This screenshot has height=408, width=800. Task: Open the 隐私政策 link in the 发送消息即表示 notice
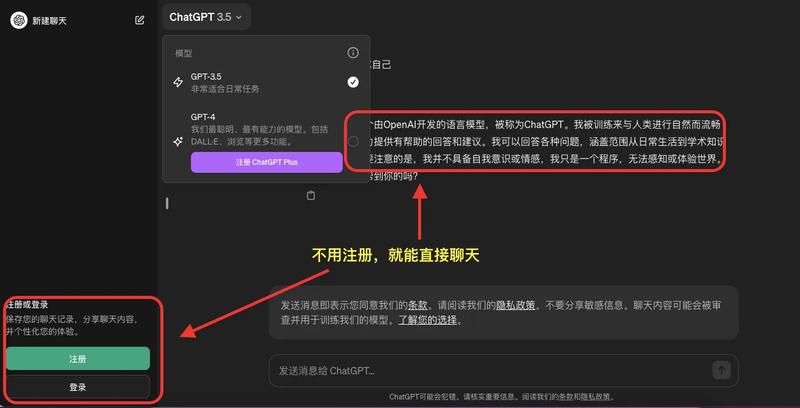pyautogui.click(x=515, y=305)
